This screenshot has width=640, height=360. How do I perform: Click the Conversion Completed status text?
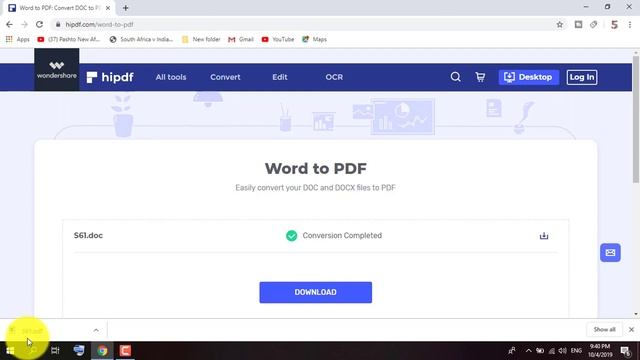click(x=342, y=236)
